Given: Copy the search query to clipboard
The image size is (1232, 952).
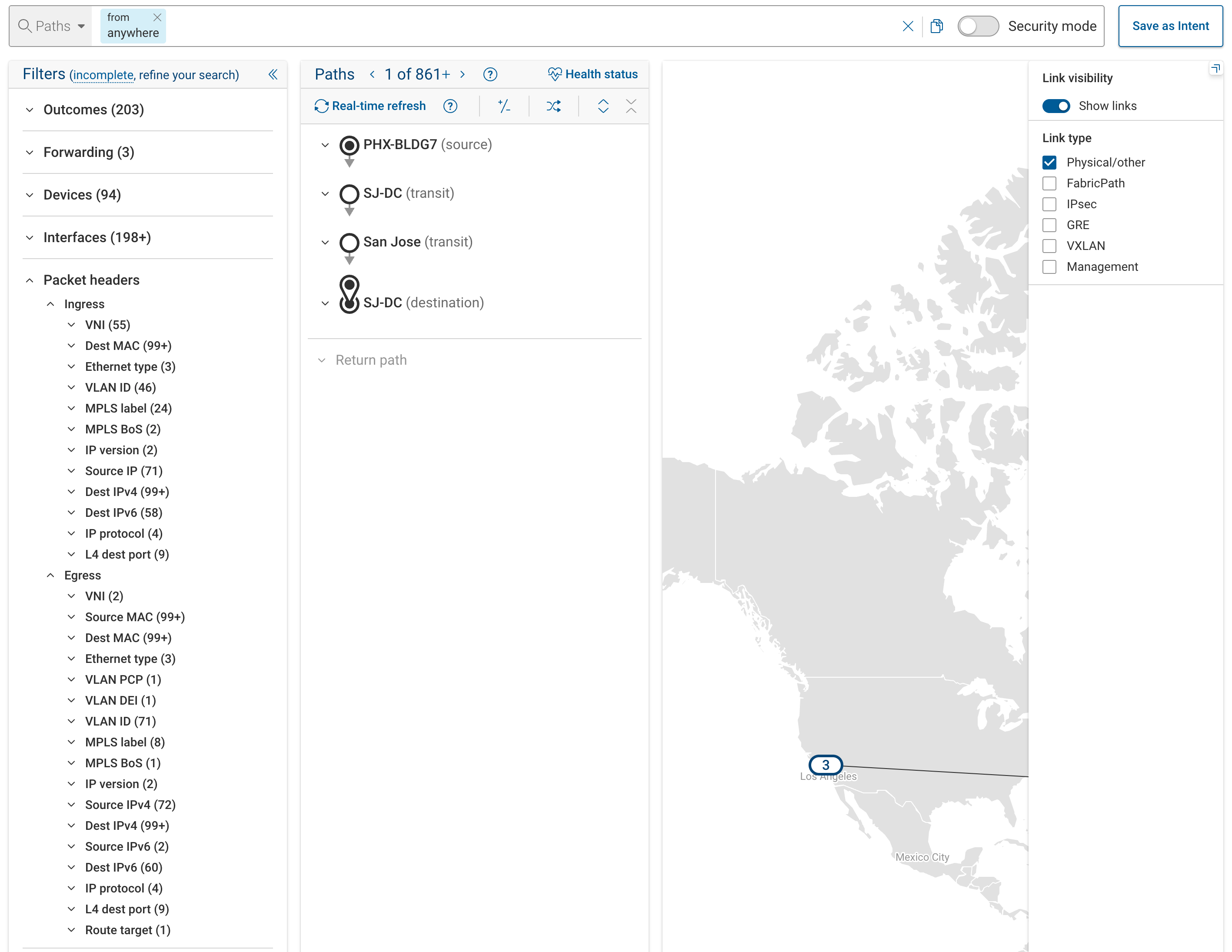Looking at the screenshot, I should (936, 26).
